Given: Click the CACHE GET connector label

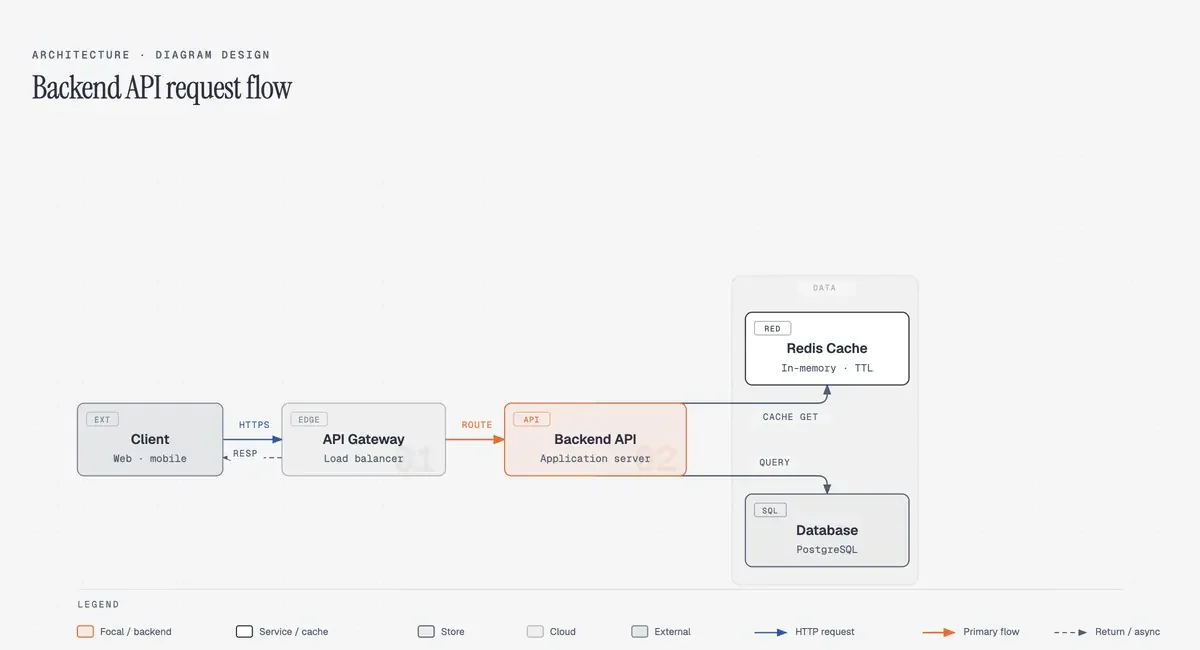Looking at the screenshot, I should point(790,417).
